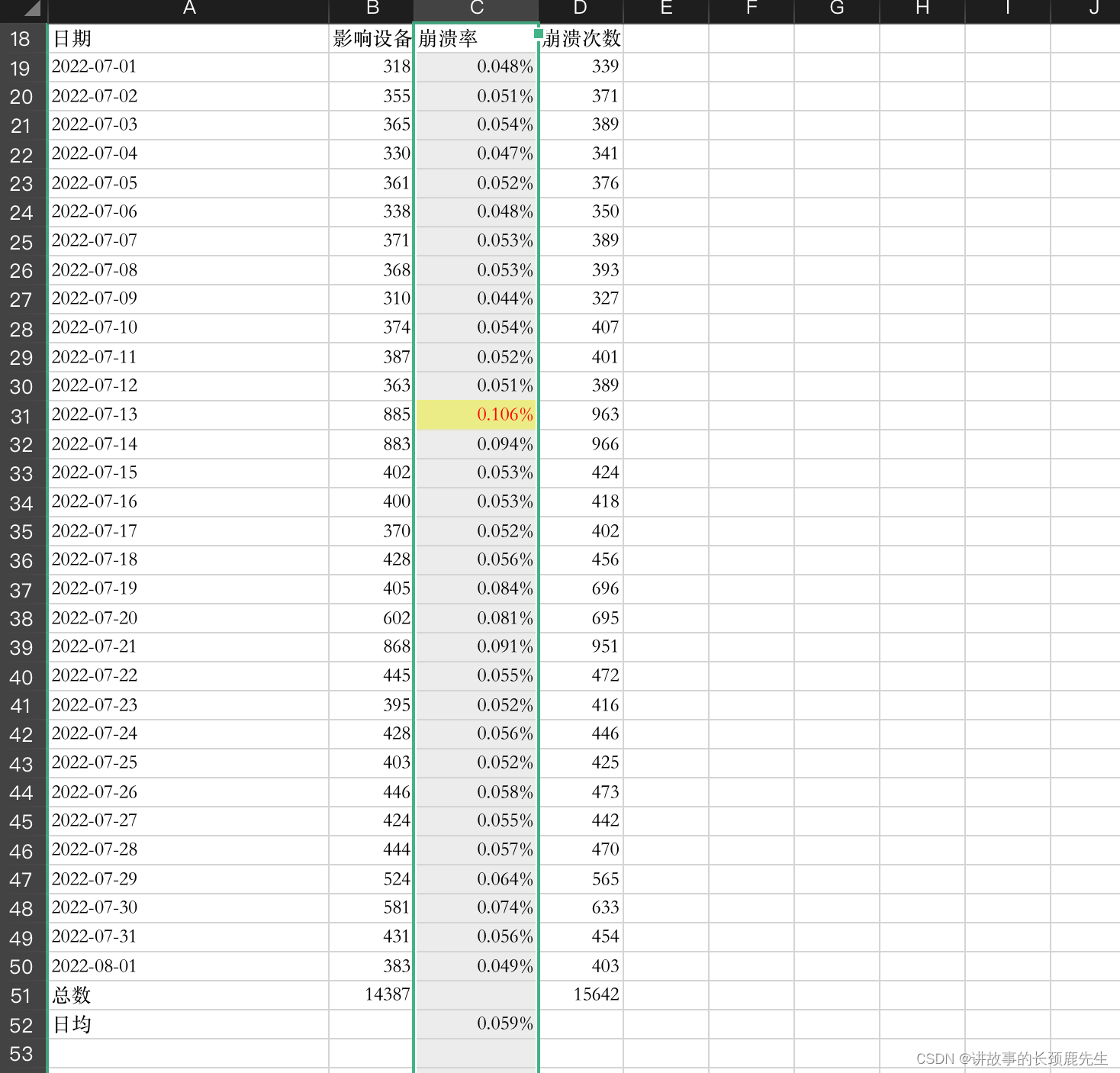Image resolution: width=1120 pixels, height=1073 pixels.
Task: Select the daily average 0.059% cell
Action: (x=476, y=1024)
